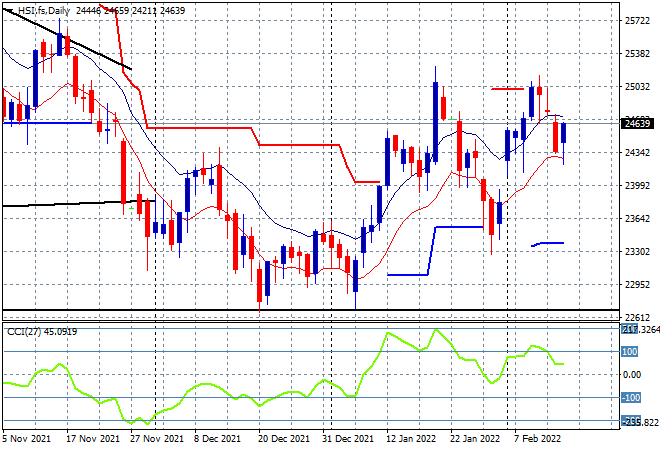Click the small triangle beside HSI.fs title
Screen dimensions: 660x450
(10, 11)
